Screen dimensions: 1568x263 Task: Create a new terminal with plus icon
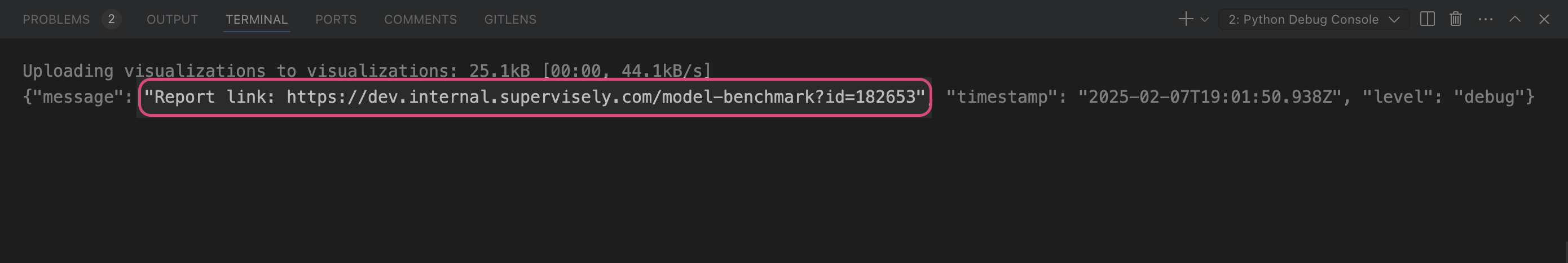pos(1185,20)
